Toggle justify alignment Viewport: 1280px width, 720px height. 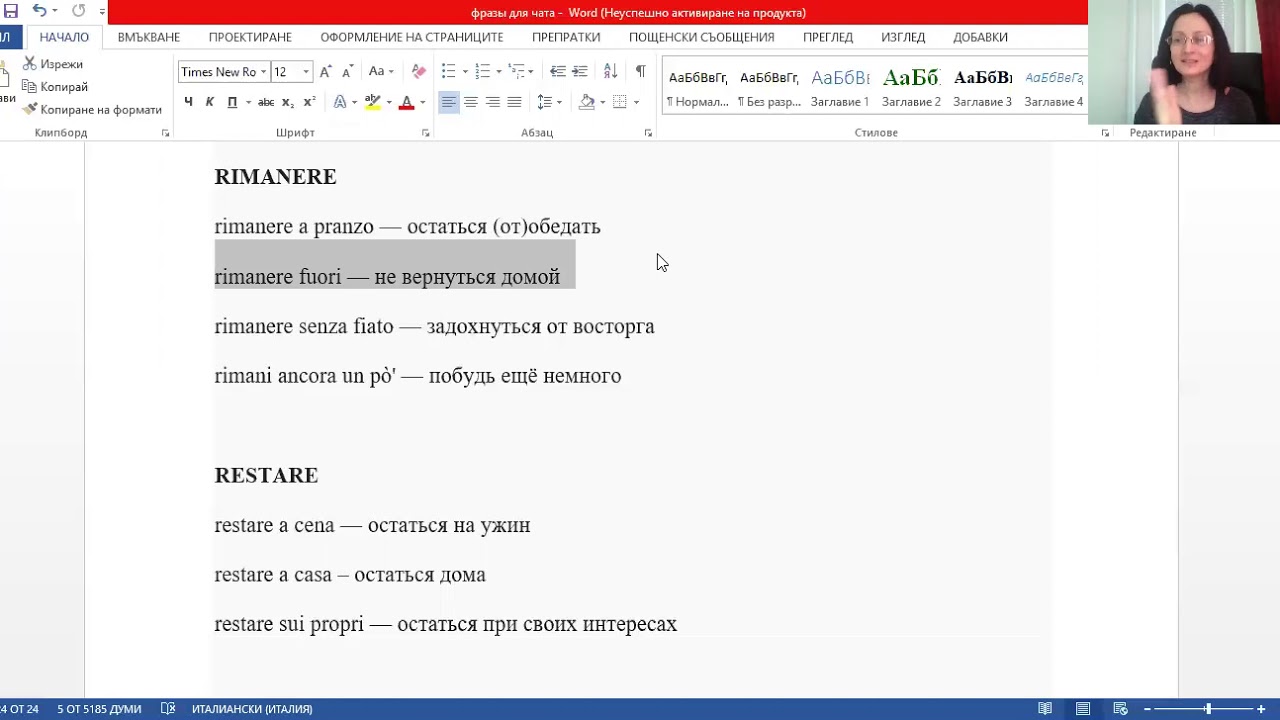[x=514, y=102]
